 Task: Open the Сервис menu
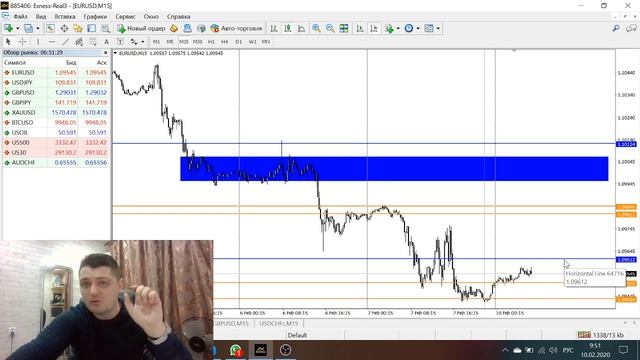125,17
